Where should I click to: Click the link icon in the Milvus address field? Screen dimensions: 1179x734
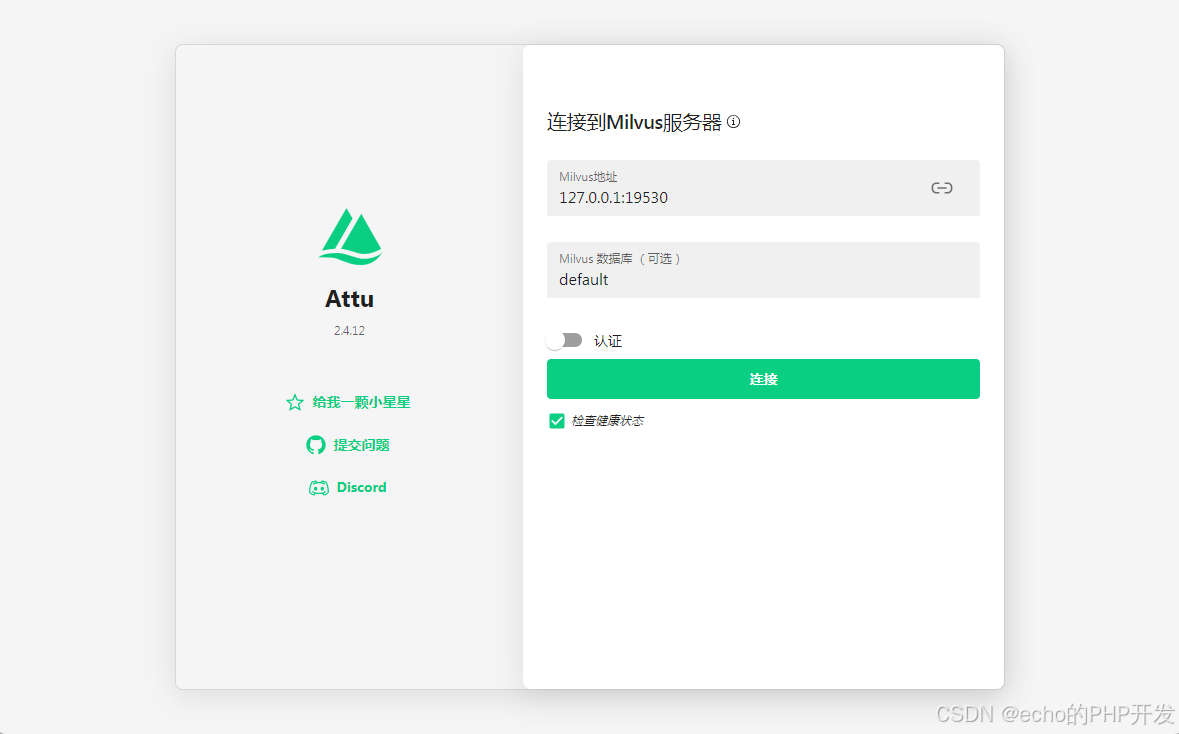(941, 188)
